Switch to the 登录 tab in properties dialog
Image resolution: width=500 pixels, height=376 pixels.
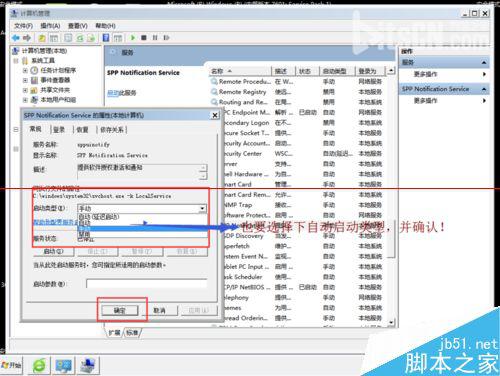point(59,130)
